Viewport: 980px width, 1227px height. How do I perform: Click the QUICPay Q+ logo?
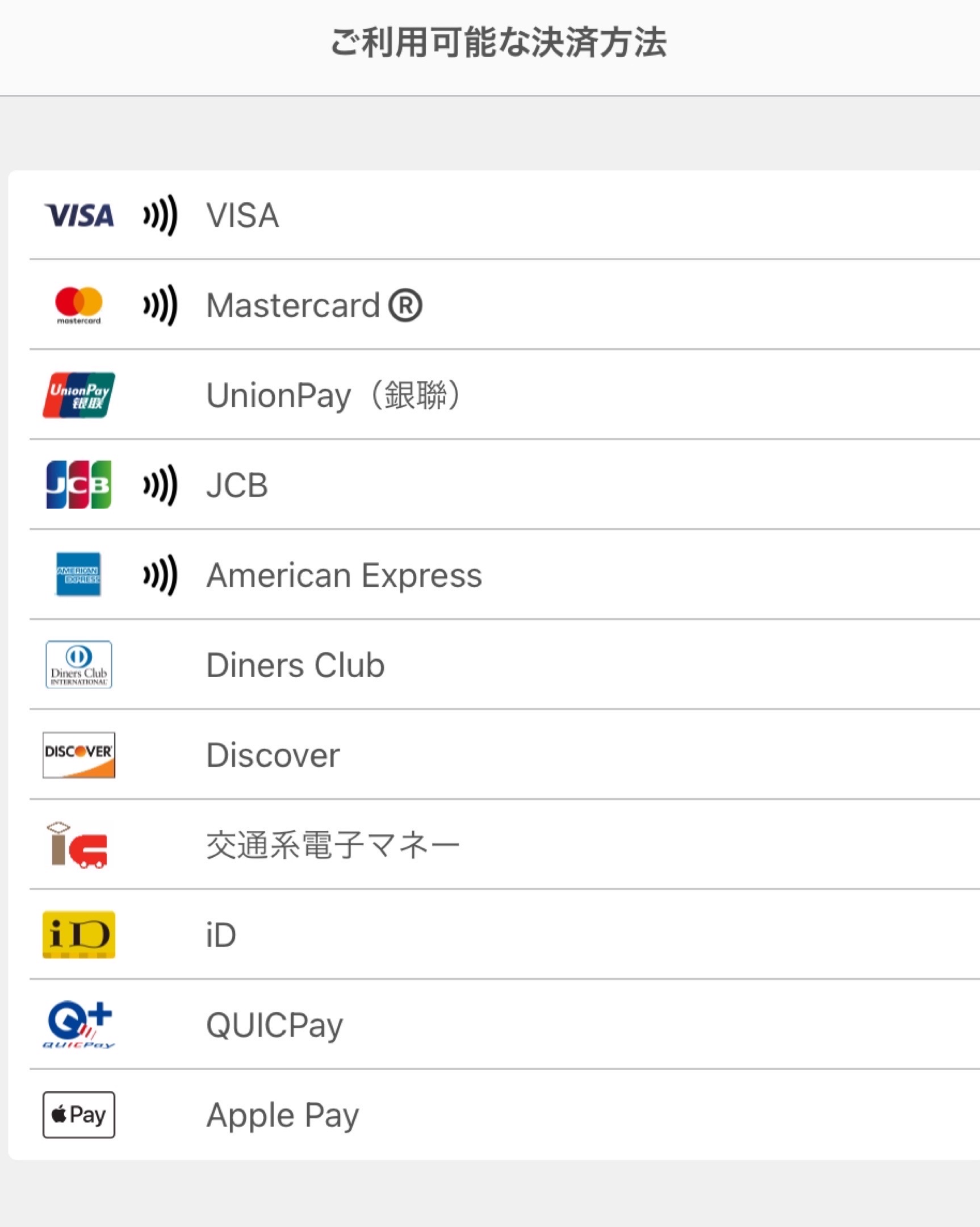coord(79,1025)
